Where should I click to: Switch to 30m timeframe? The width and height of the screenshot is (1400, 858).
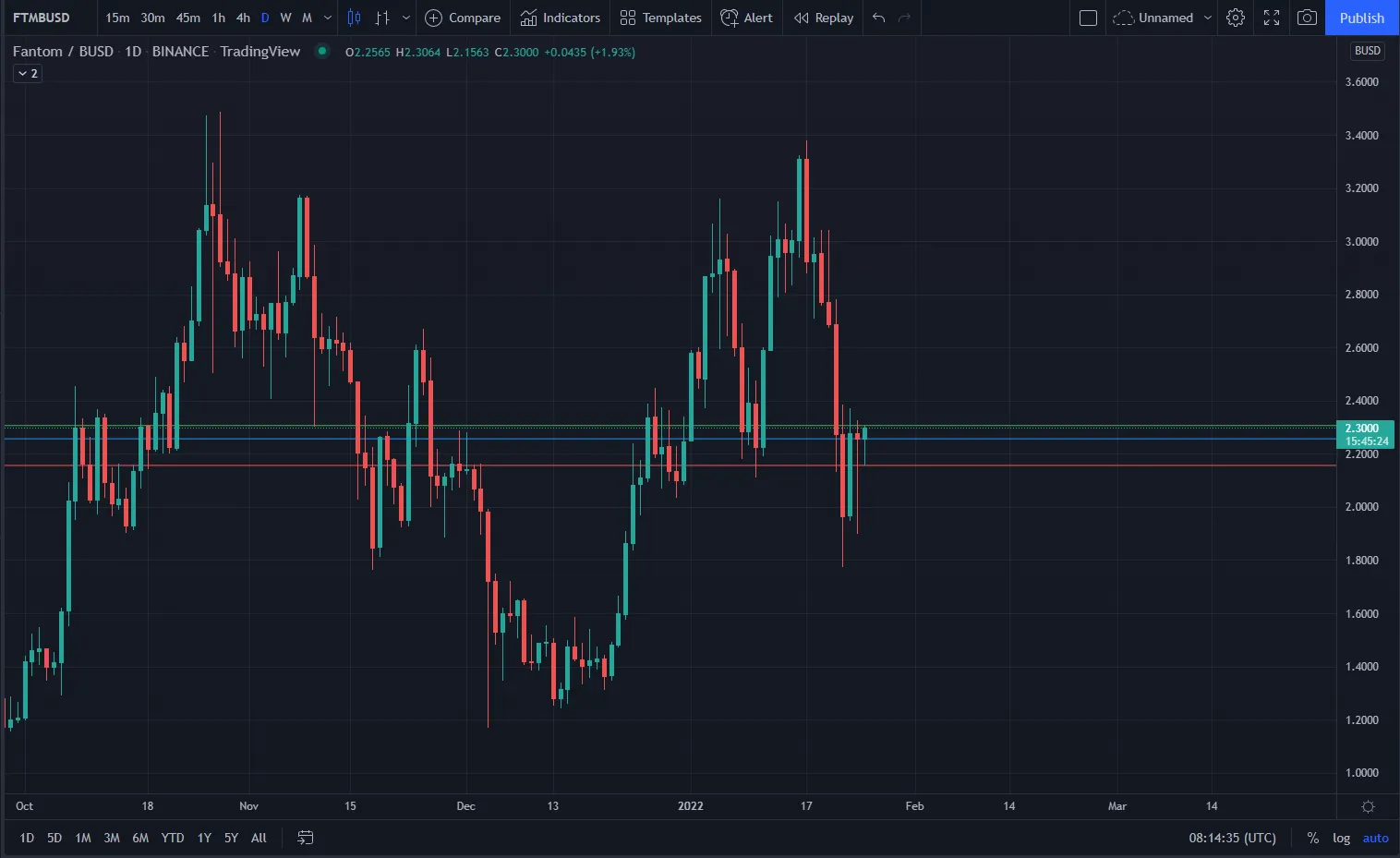pos(152,18)
